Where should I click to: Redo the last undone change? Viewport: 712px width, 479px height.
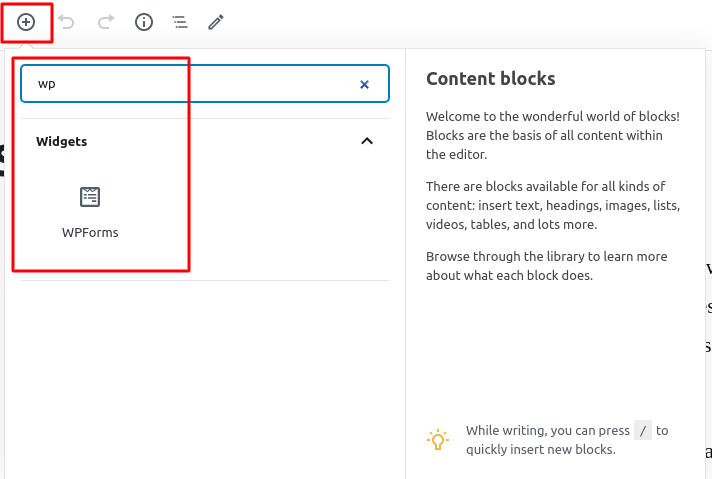coord(105,22)
